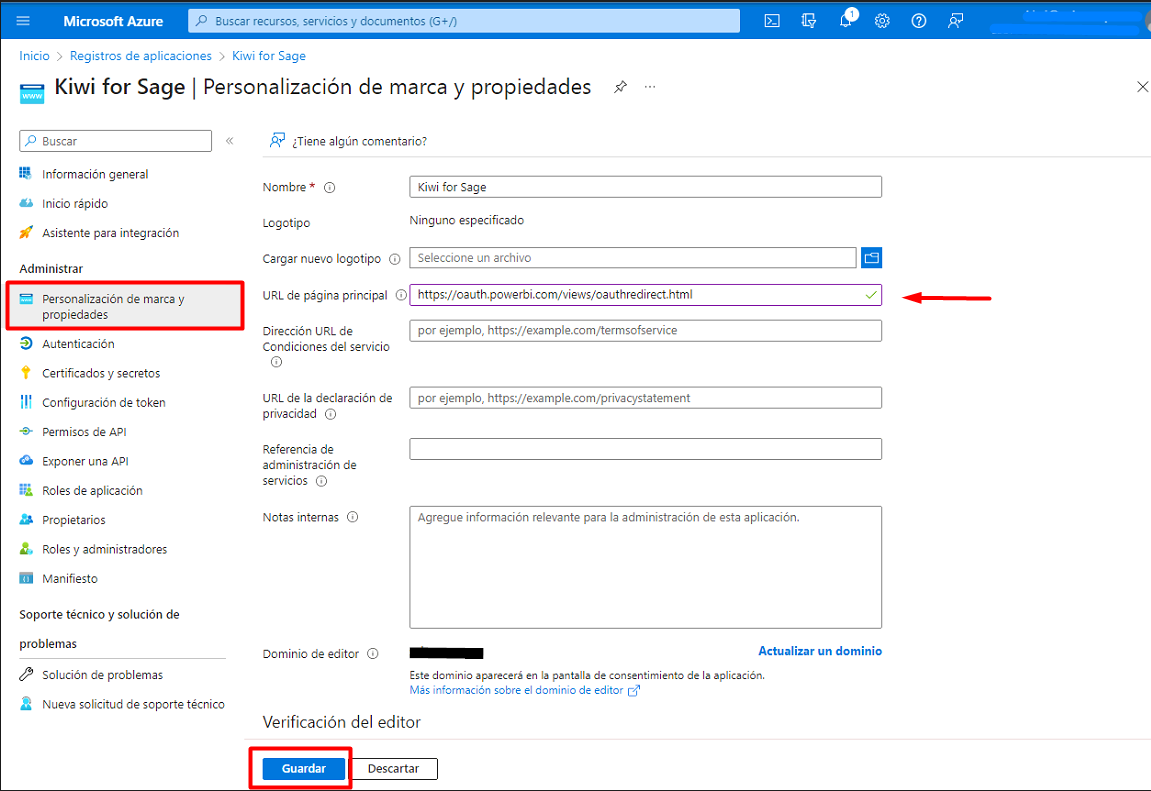
Task: Focus the sidebar Buscar field
Action: pyautogui.click(x=116, y=141)
